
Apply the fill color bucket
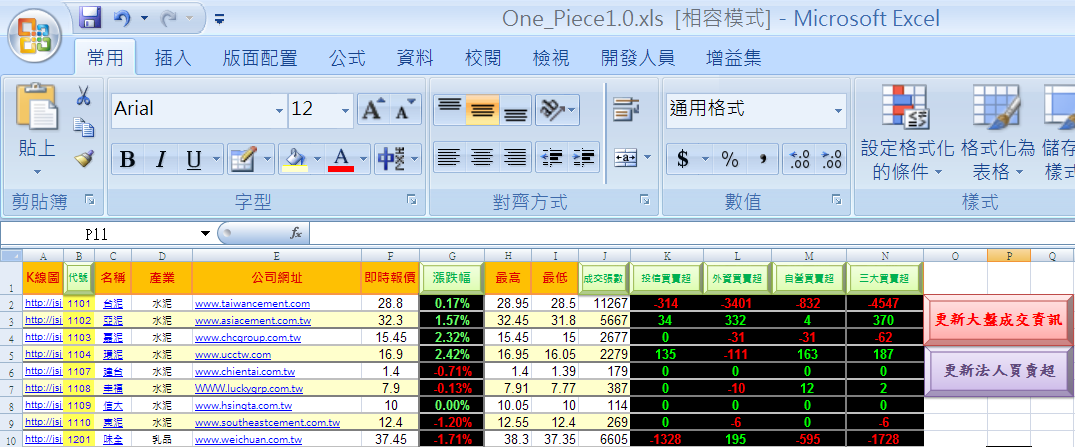pos(295,160)
